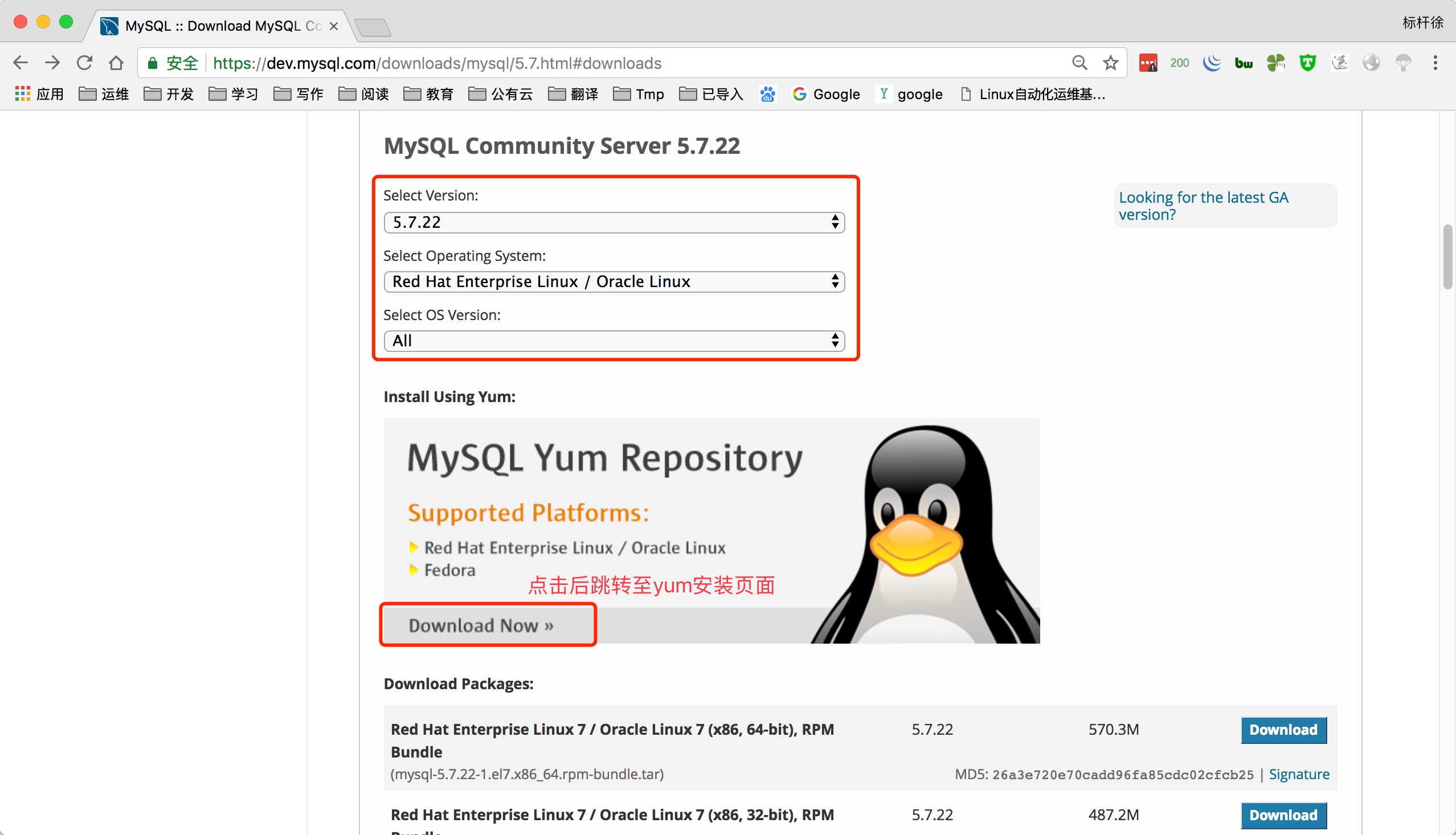Viewport: 1456px width, 835px height.
Task: Click the 标杆徐 profile name
Action: point(1423,22)
